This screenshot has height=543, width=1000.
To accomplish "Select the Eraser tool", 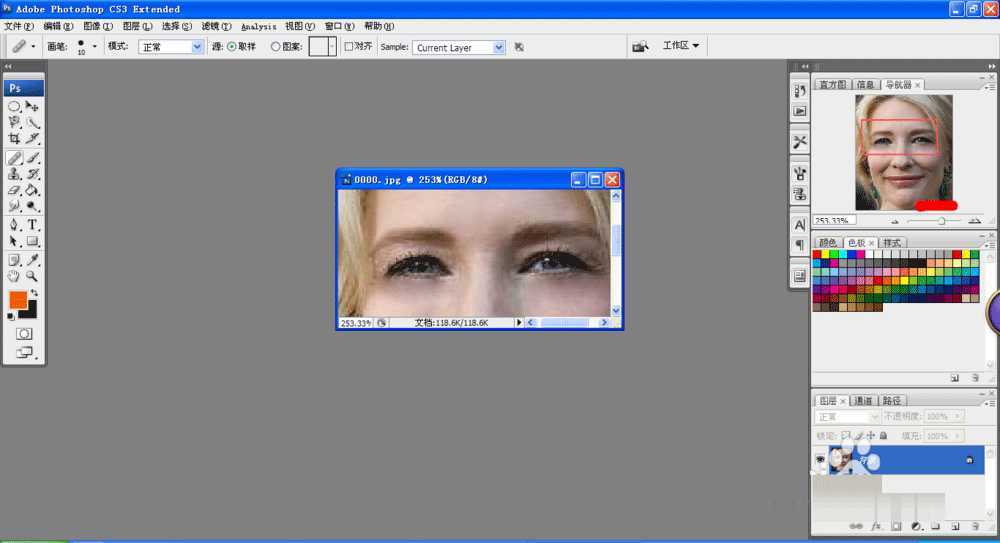I will tap(14, 190).
